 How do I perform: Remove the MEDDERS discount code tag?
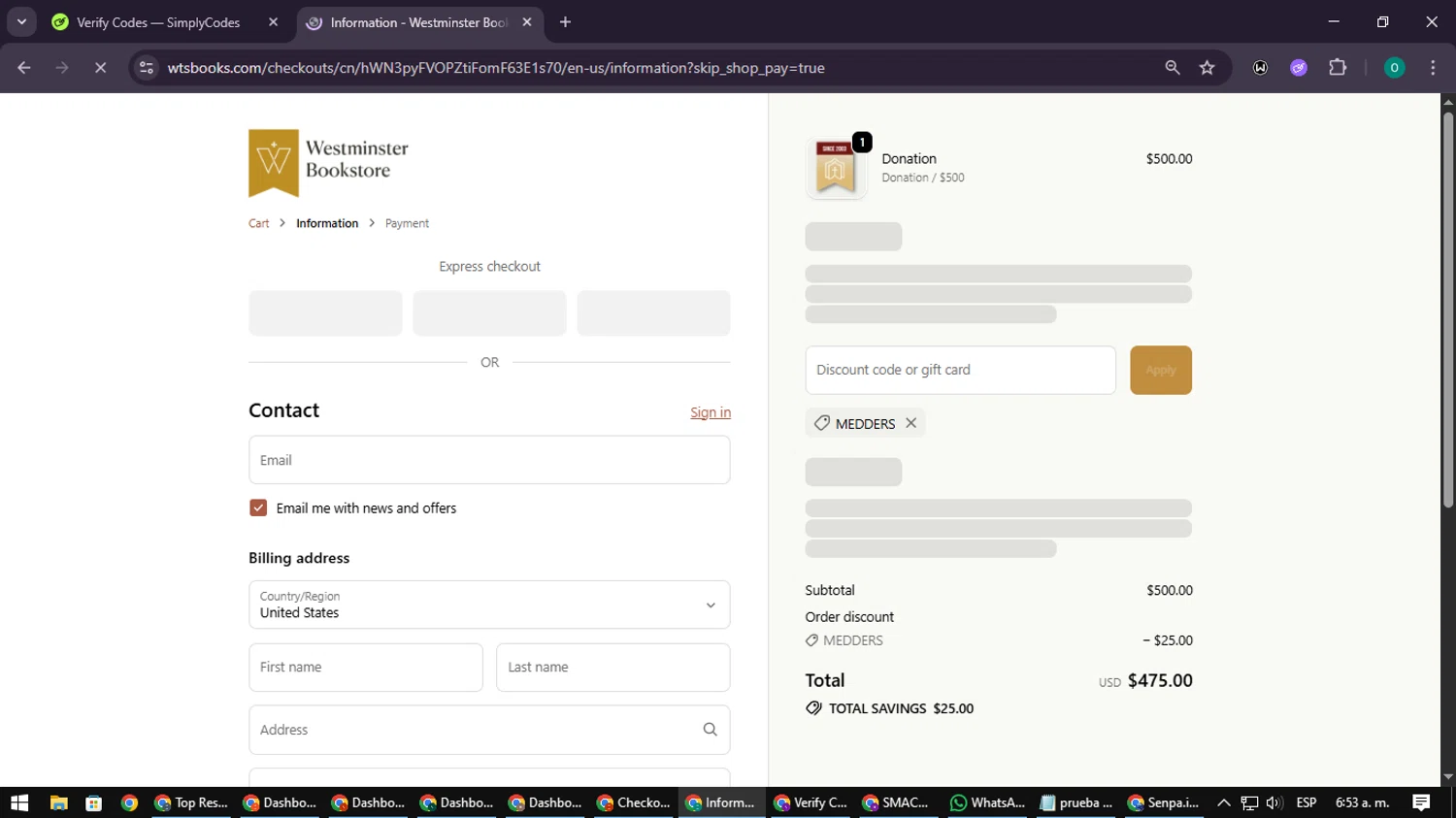[910, 423]
